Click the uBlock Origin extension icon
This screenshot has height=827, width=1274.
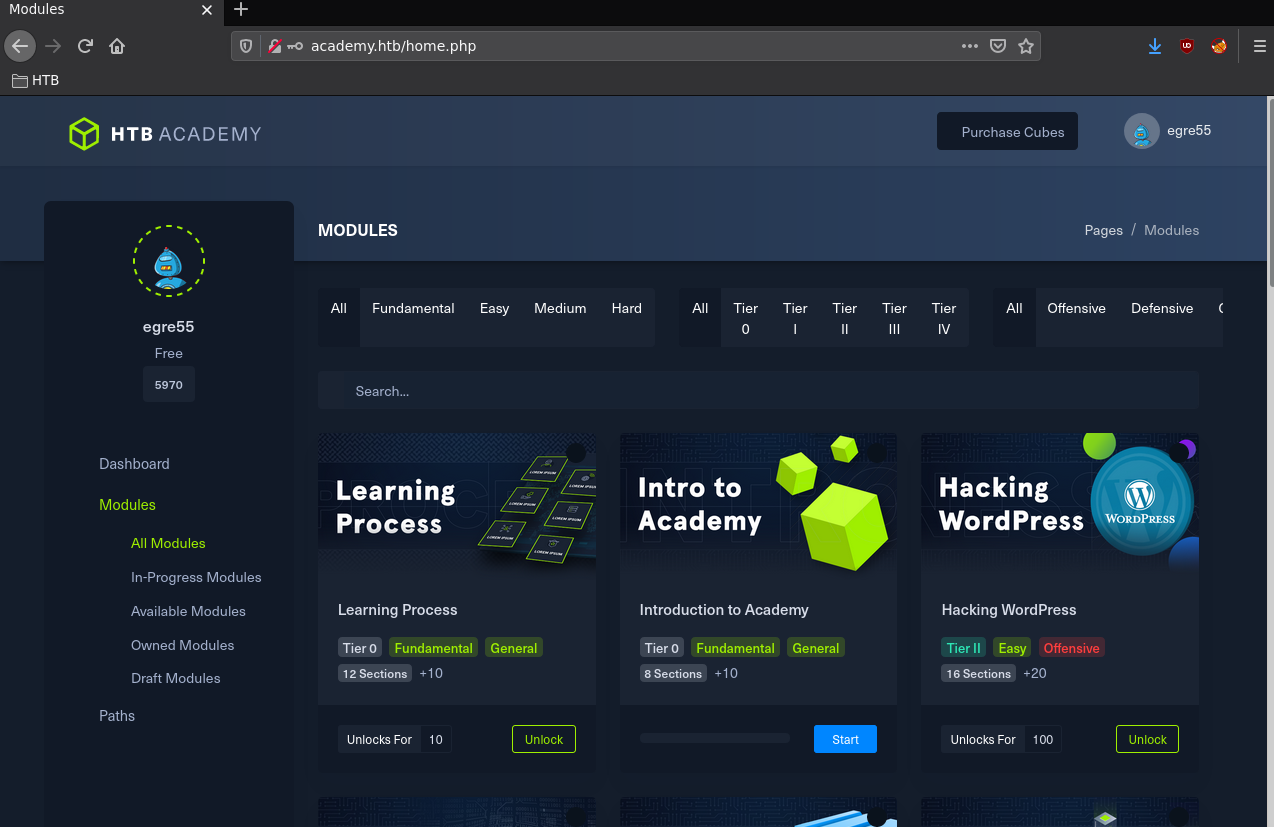(1187, 46)
